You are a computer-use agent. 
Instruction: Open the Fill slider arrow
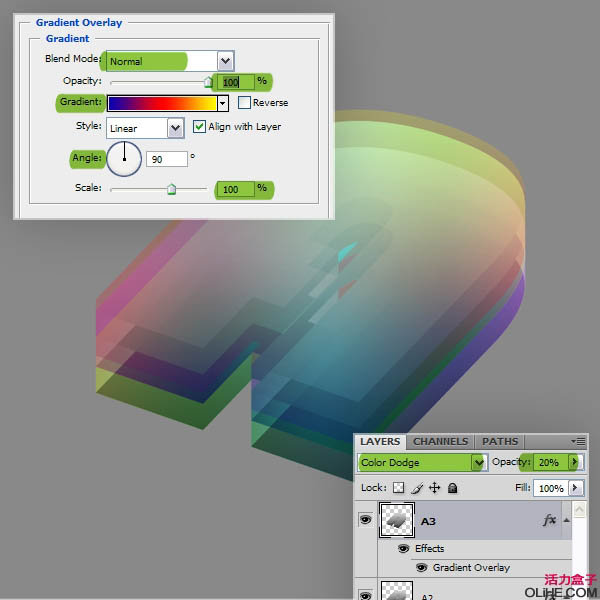pyautogui.click(x=576, y=488)
